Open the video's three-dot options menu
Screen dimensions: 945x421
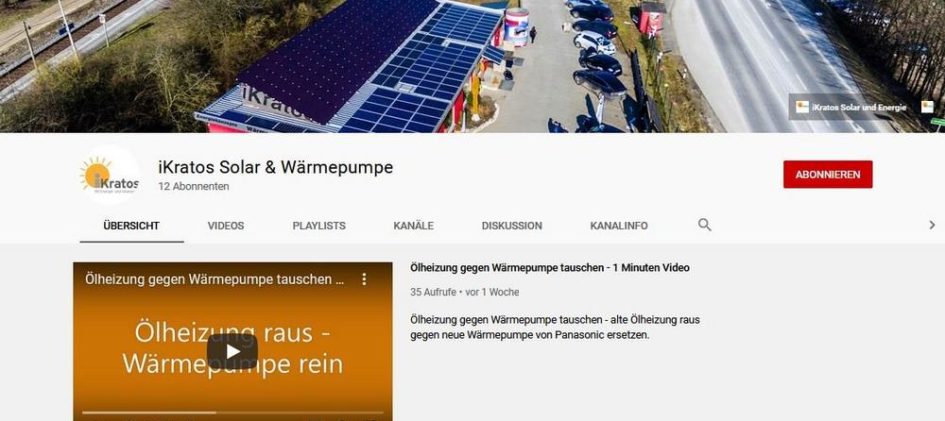364,279
